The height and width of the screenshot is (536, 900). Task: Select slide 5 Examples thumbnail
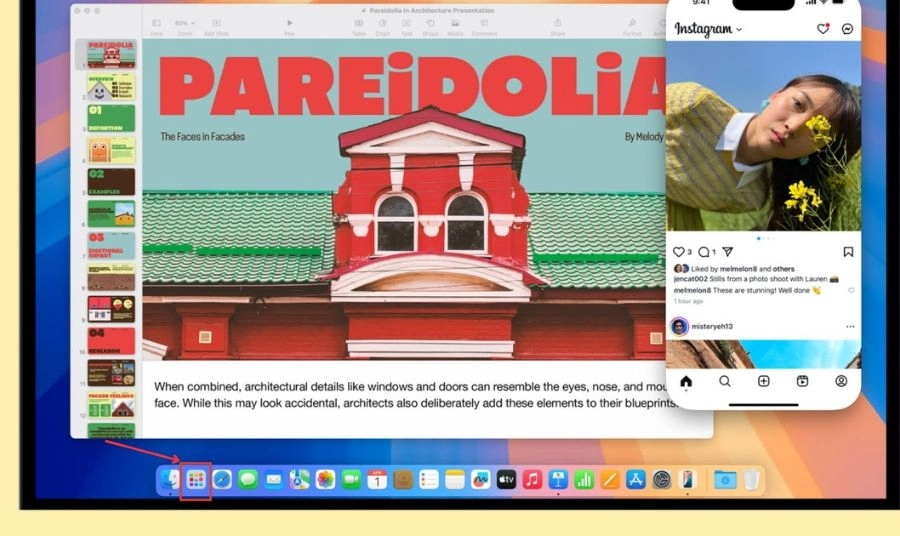(x=111, y=182)
